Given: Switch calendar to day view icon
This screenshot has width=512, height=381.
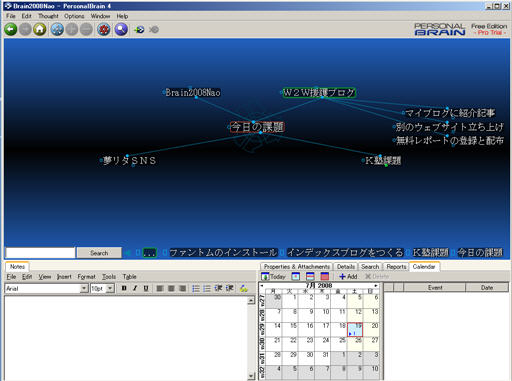Looking at the screenshot, I should coord(296,276).
